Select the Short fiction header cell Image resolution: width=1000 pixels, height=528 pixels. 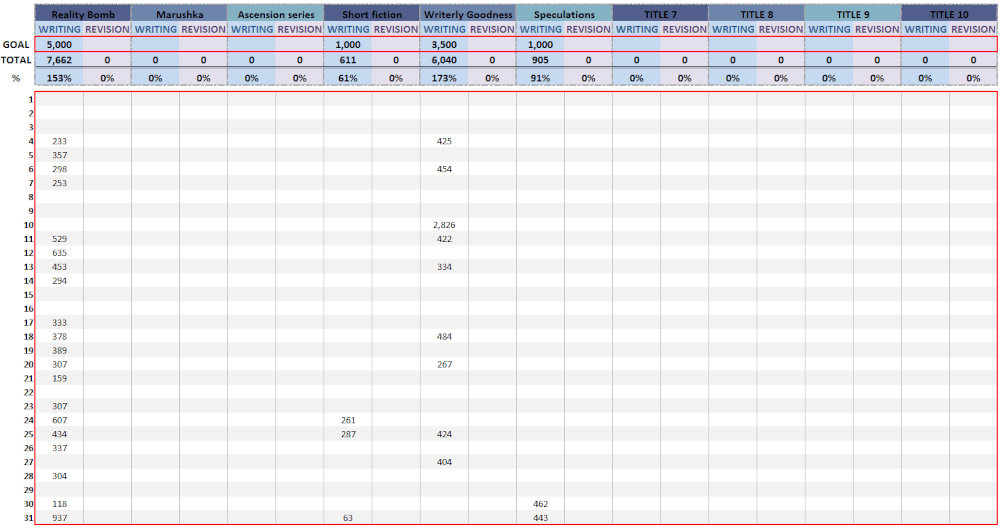372,15
